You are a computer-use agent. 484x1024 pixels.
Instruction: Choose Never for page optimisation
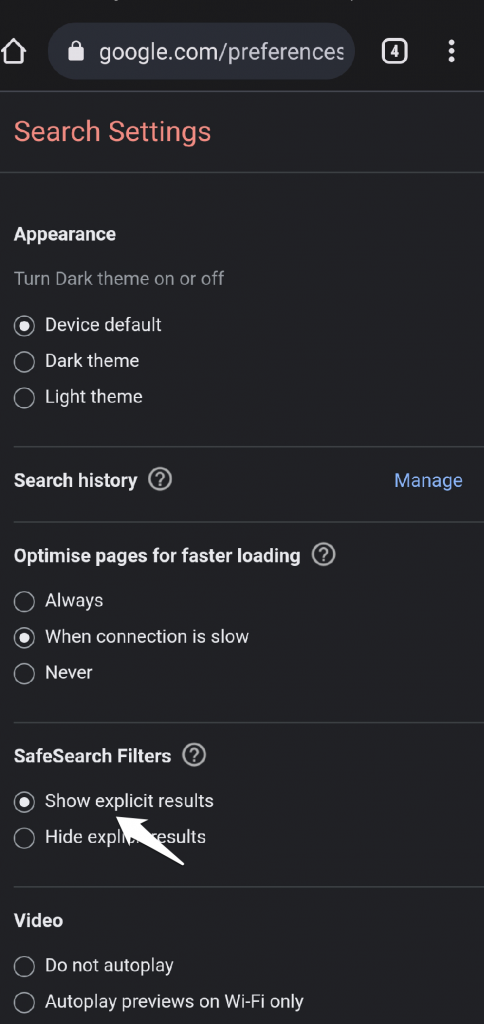tap(24, 673)
